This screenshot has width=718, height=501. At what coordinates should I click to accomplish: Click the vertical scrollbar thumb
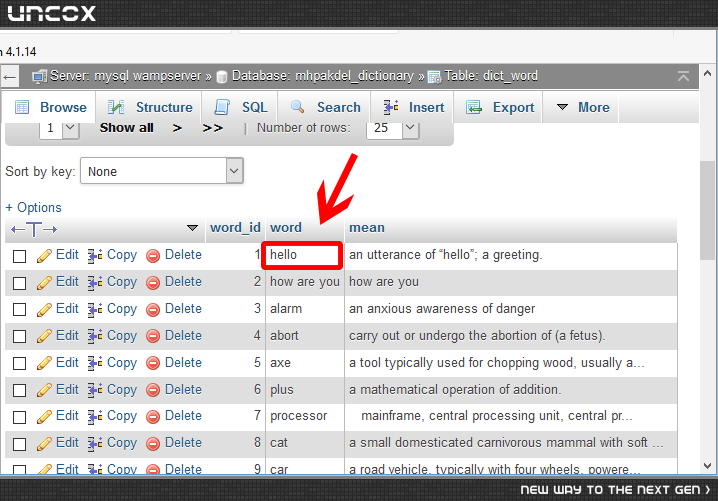click(x=708, y=211)
